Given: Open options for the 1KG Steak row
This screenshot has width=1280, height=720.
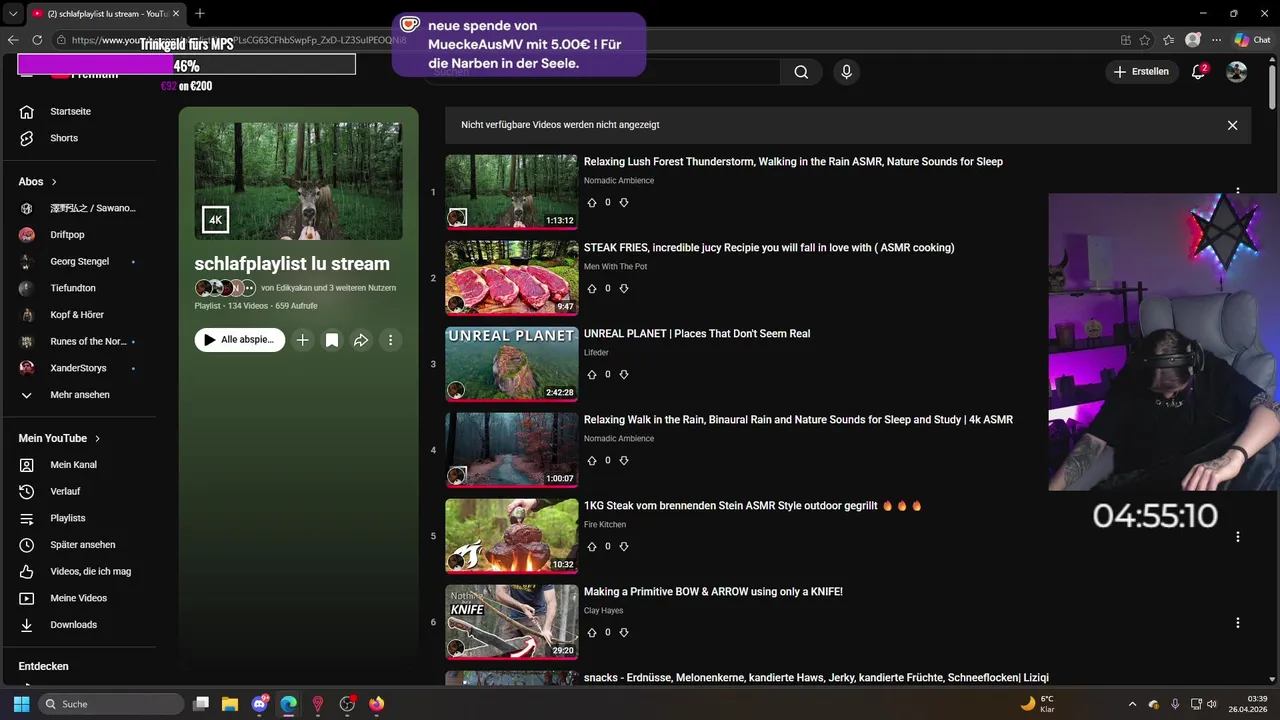Looking at the screenshot, I should (1237, 537).
